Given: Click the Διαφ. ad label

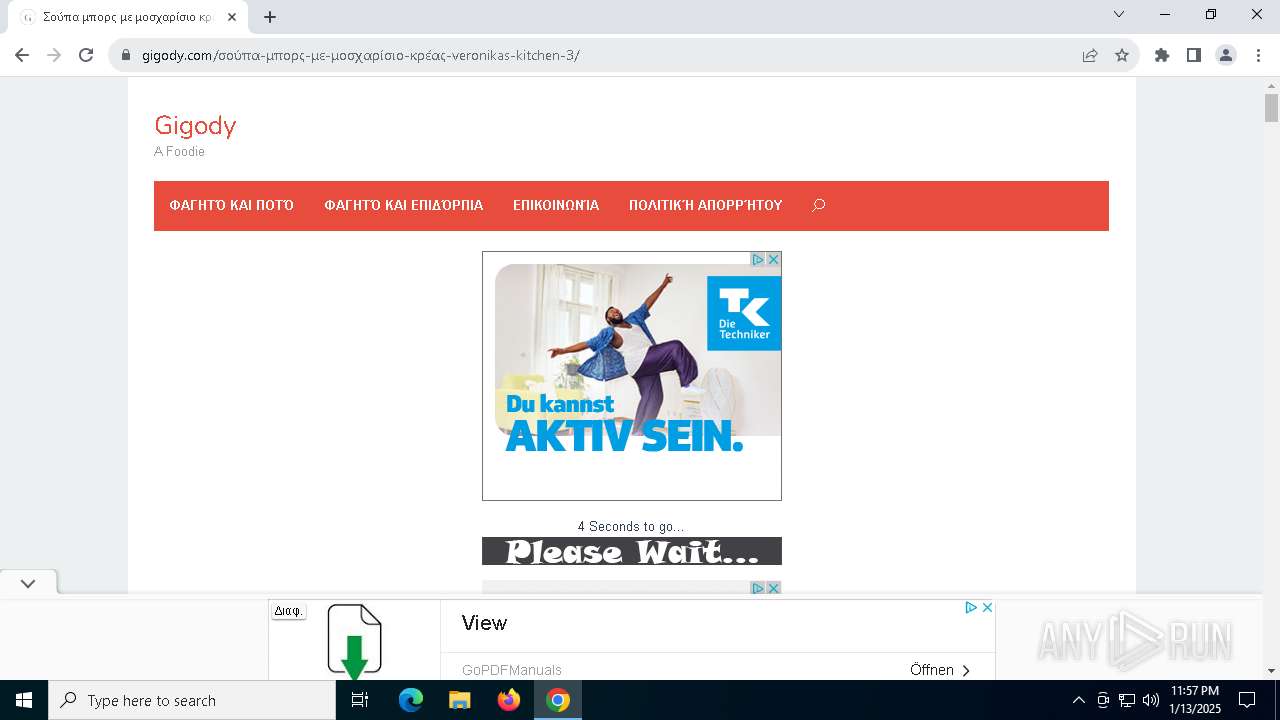Looking at the screenshot, I should tap(288, 611).
